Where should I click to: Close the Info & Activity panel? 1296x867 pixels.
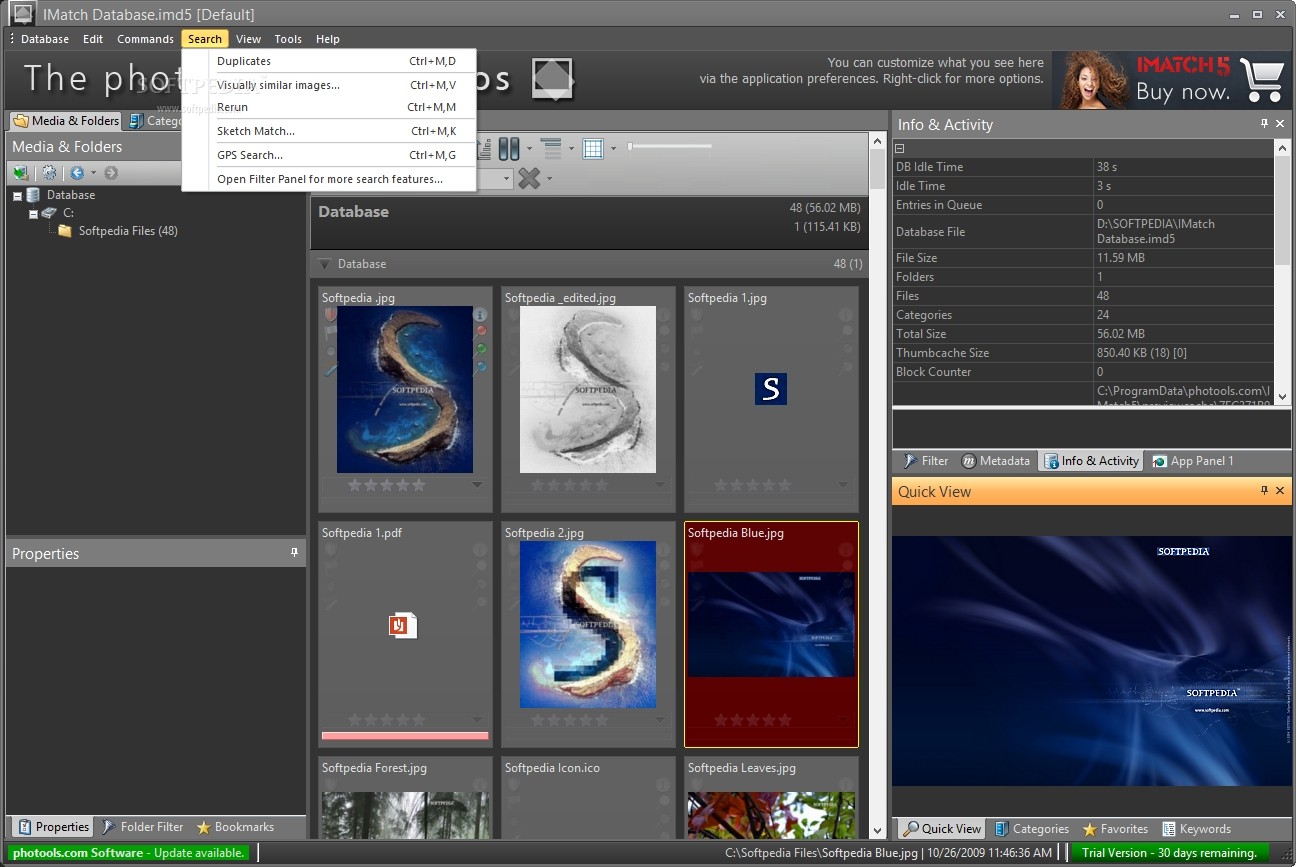[1280, 124]
